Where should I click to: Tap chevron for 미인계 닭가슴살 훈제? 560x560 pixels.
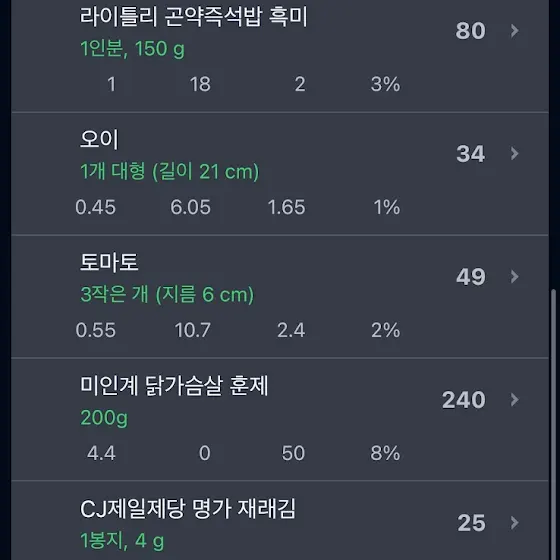click(514, 400)
